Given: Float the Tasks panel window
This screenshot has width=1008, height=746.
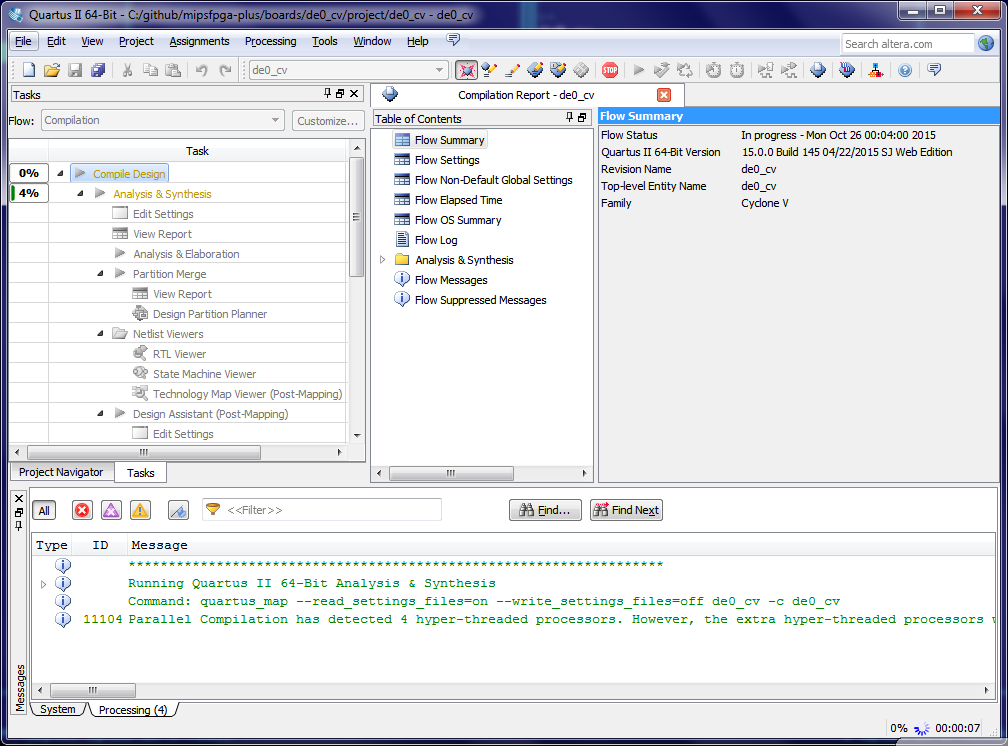Looking at the screenshot, I should coord(340,93).
